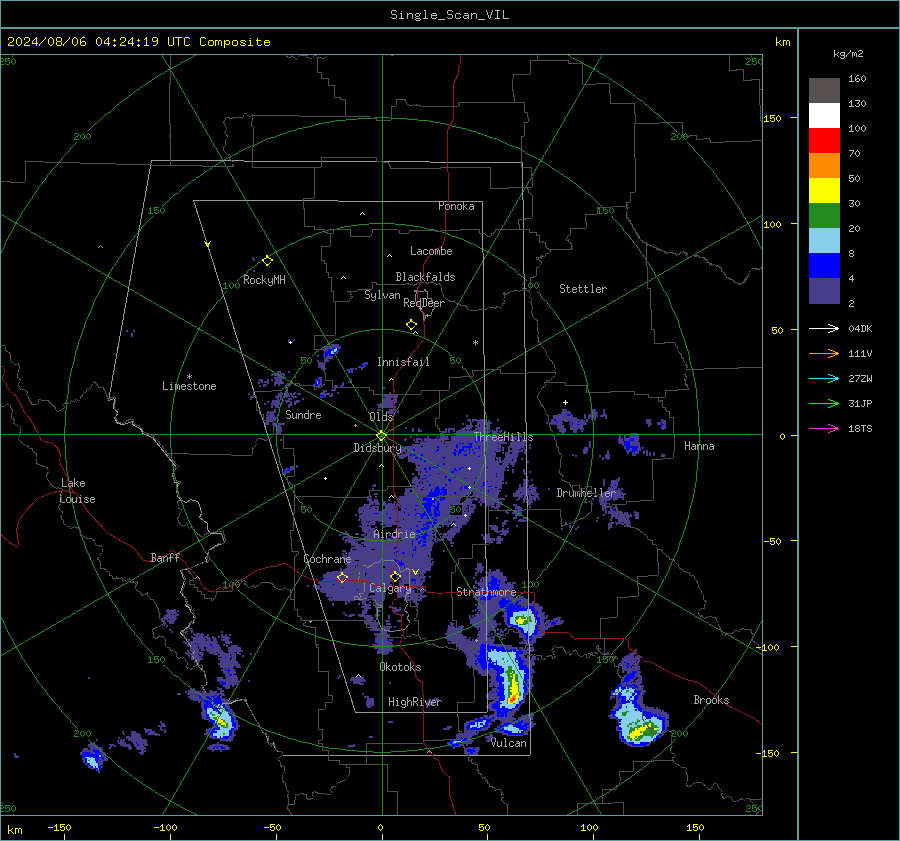Viewport: 900px width, 841px height.
Task: Select the yellow diamond marker below RedDeer
Action: pyautogui.click(x=411, y=325)
